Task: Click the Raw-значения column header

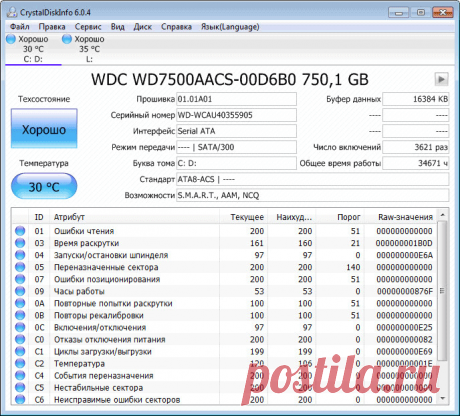Action: click(x=401, y=217)
